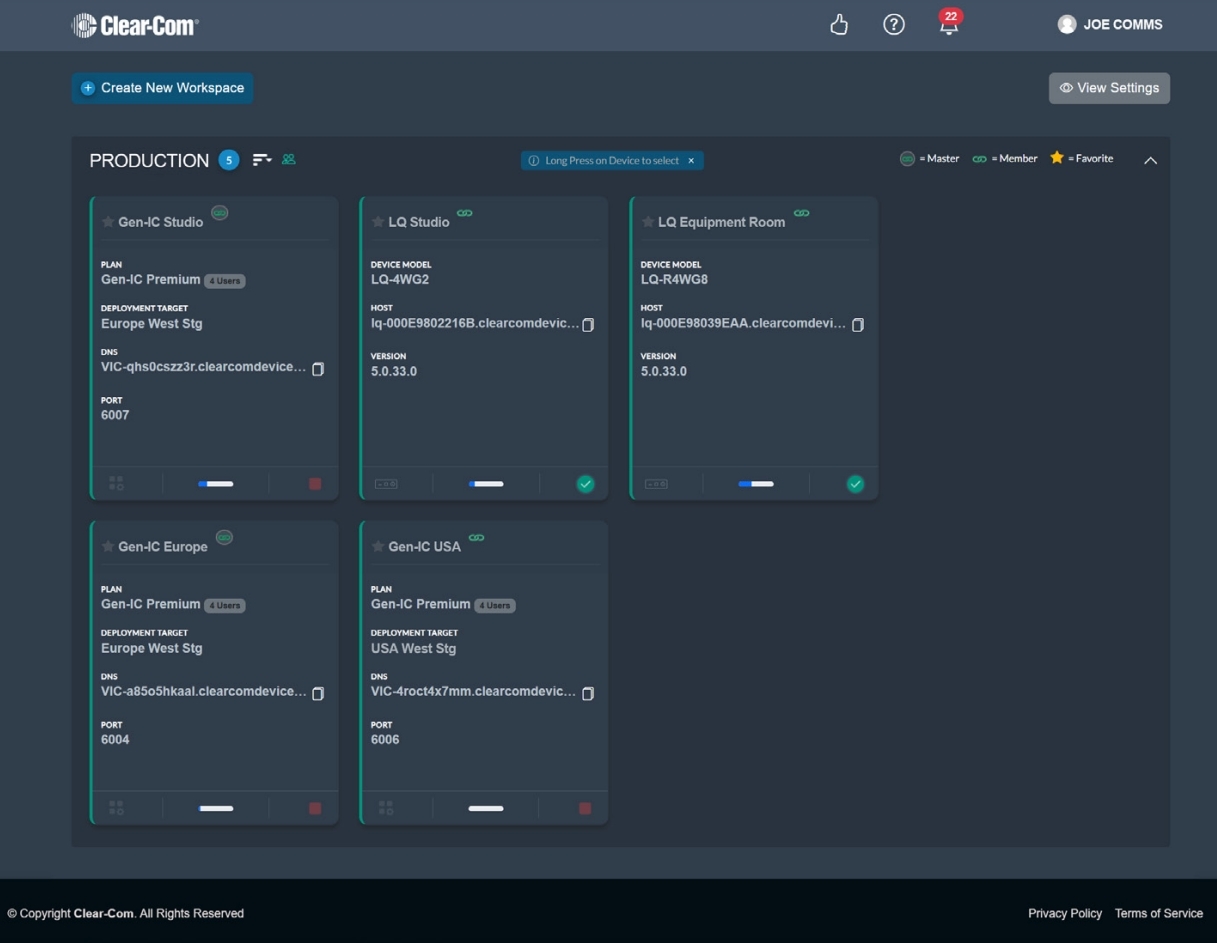
Task: Click the 4 Users badge on Gen-IC Europe
Action: click(225, 606)
